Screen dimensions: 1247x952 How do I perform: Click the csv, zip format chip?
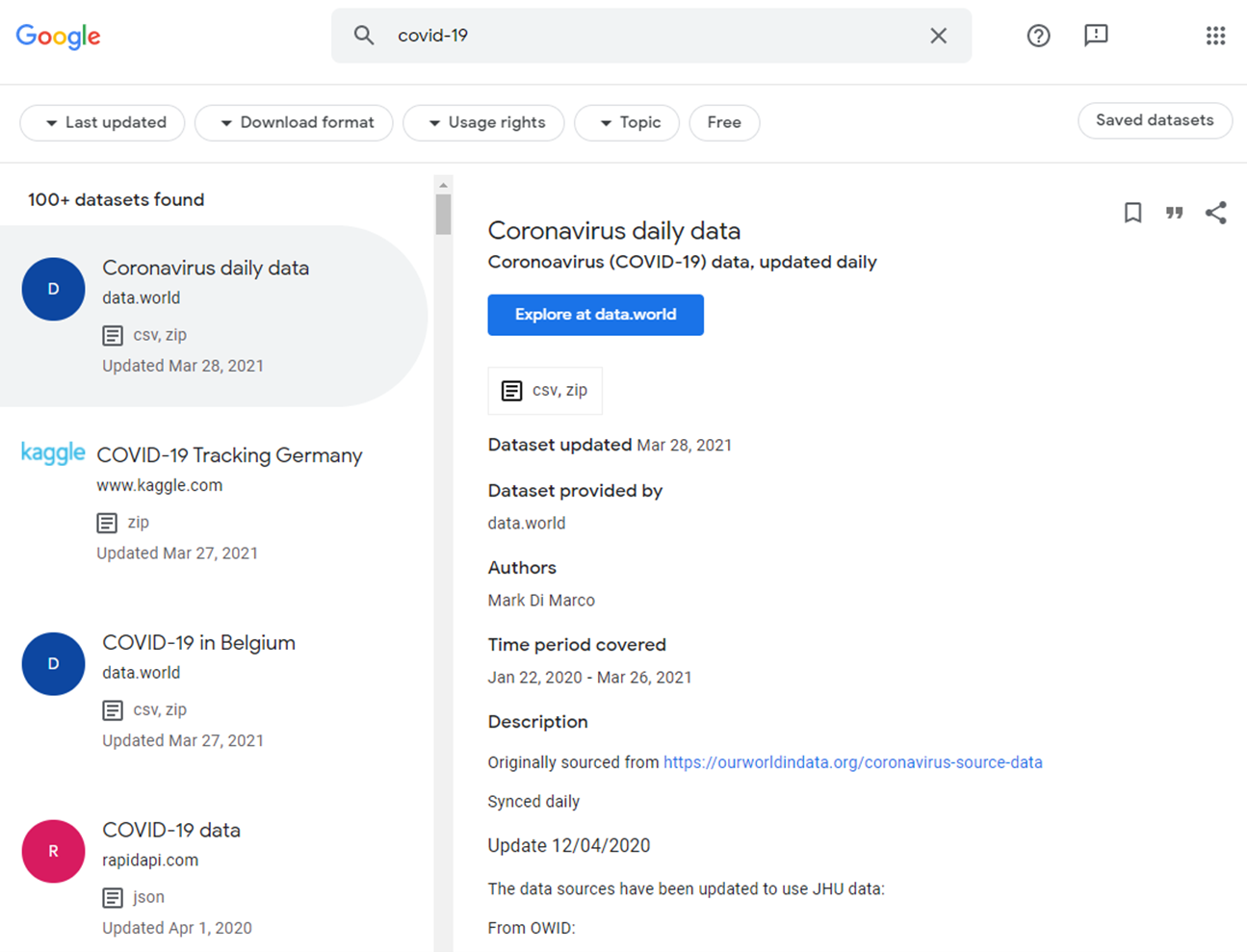(x=545, y=390)
